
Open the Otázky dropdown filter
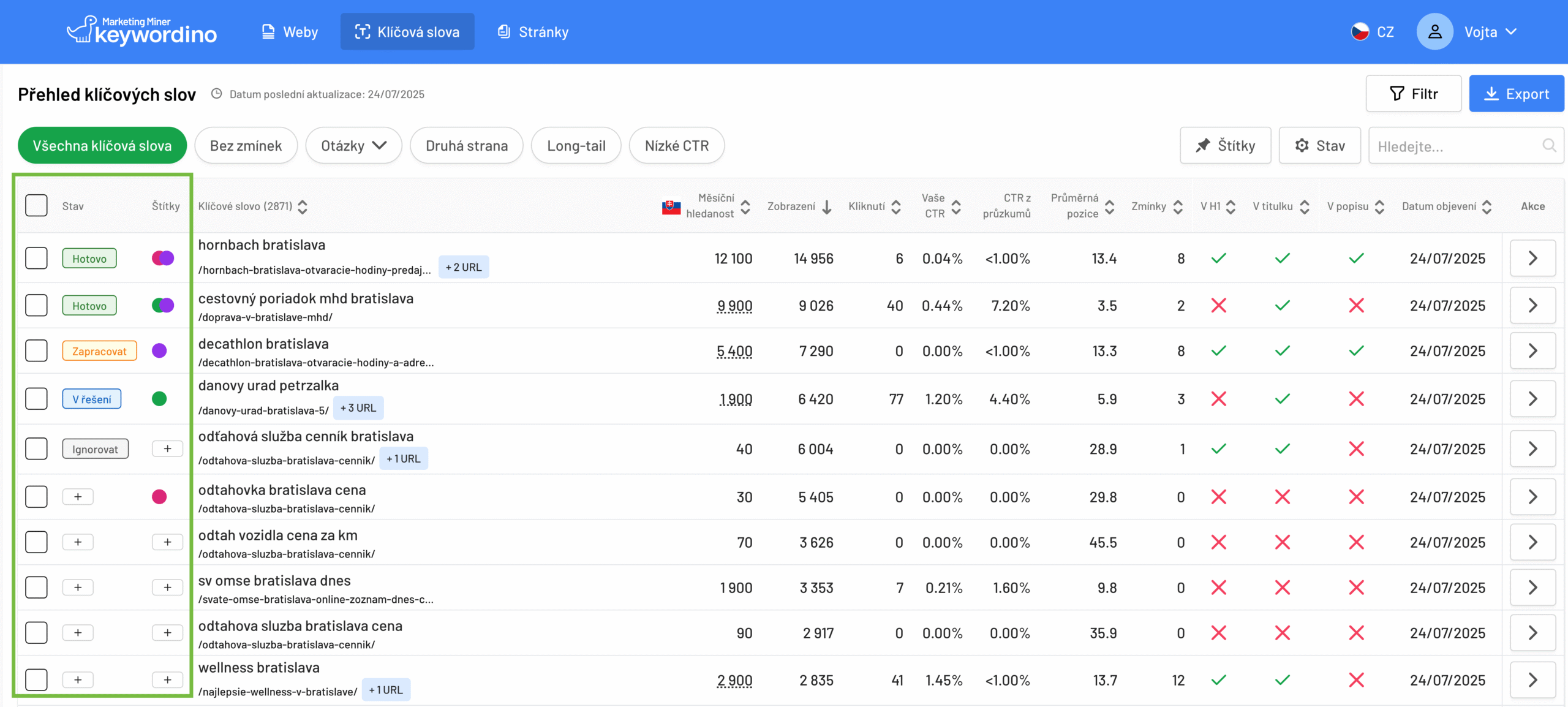point(353,145)
